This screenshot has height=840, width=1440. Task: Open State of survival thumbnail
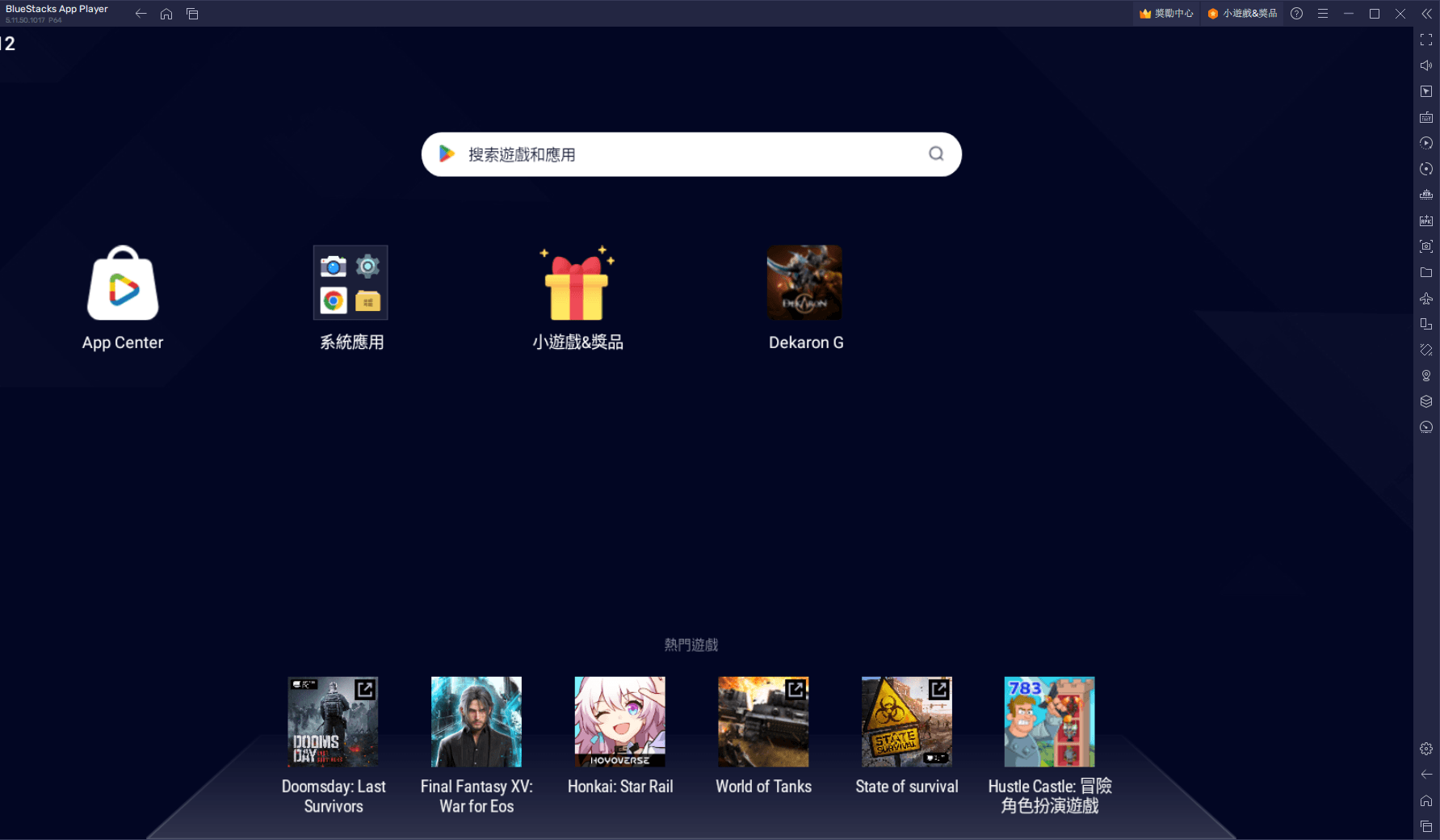pyautogui.click(x=906, y=722)
